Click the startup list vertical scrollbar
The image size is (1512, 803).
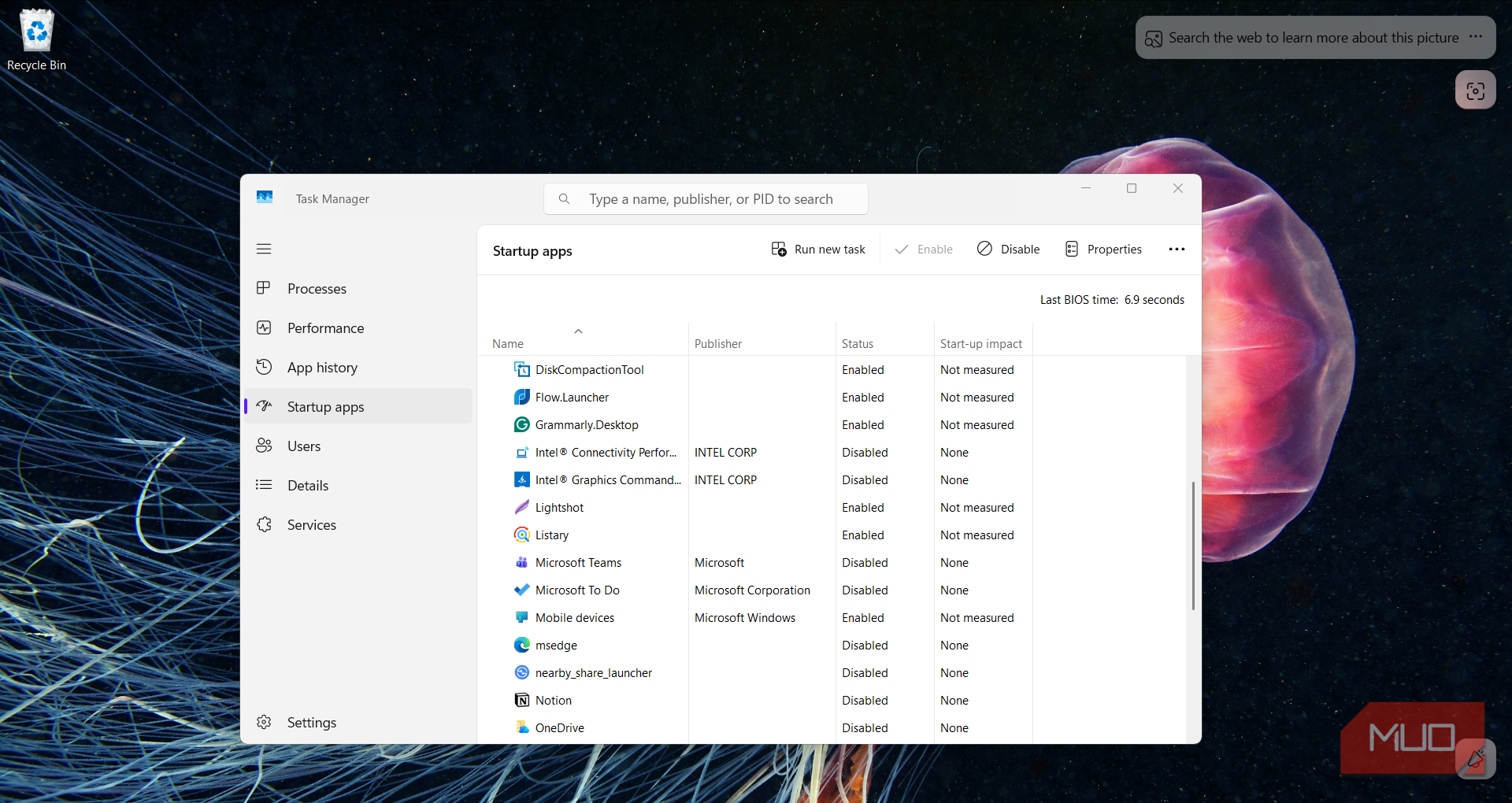point(1193,546)
